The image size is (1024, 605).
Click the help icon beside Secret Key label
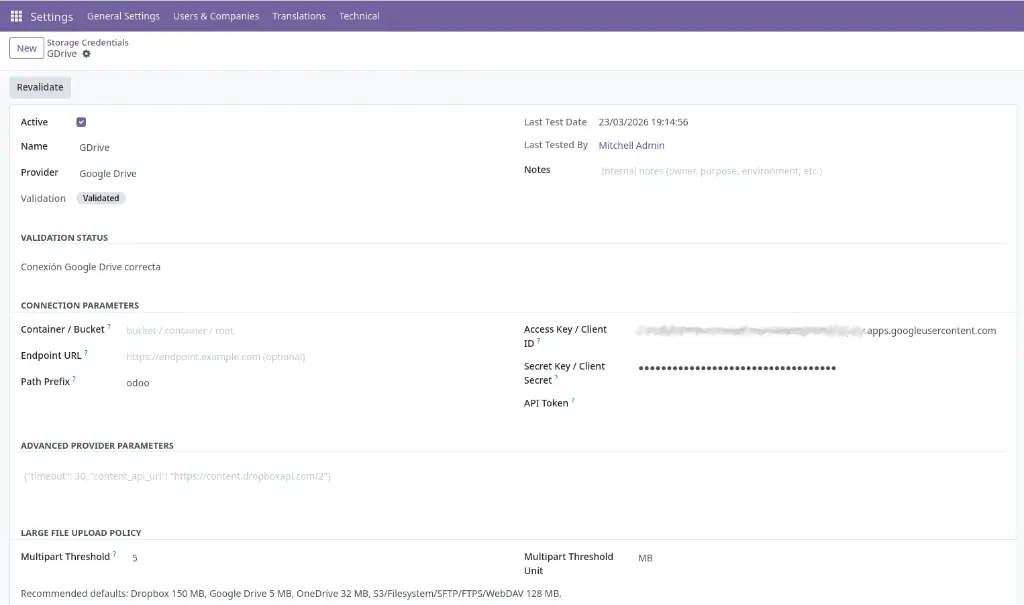(x=556, y=378)
